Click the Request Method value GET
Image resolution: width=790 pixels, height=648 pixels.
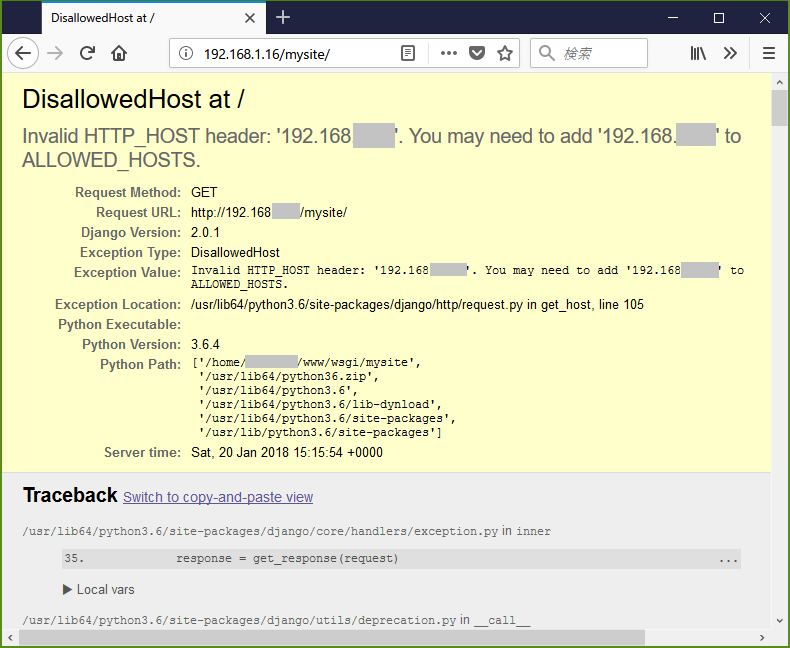click(204, 192)
